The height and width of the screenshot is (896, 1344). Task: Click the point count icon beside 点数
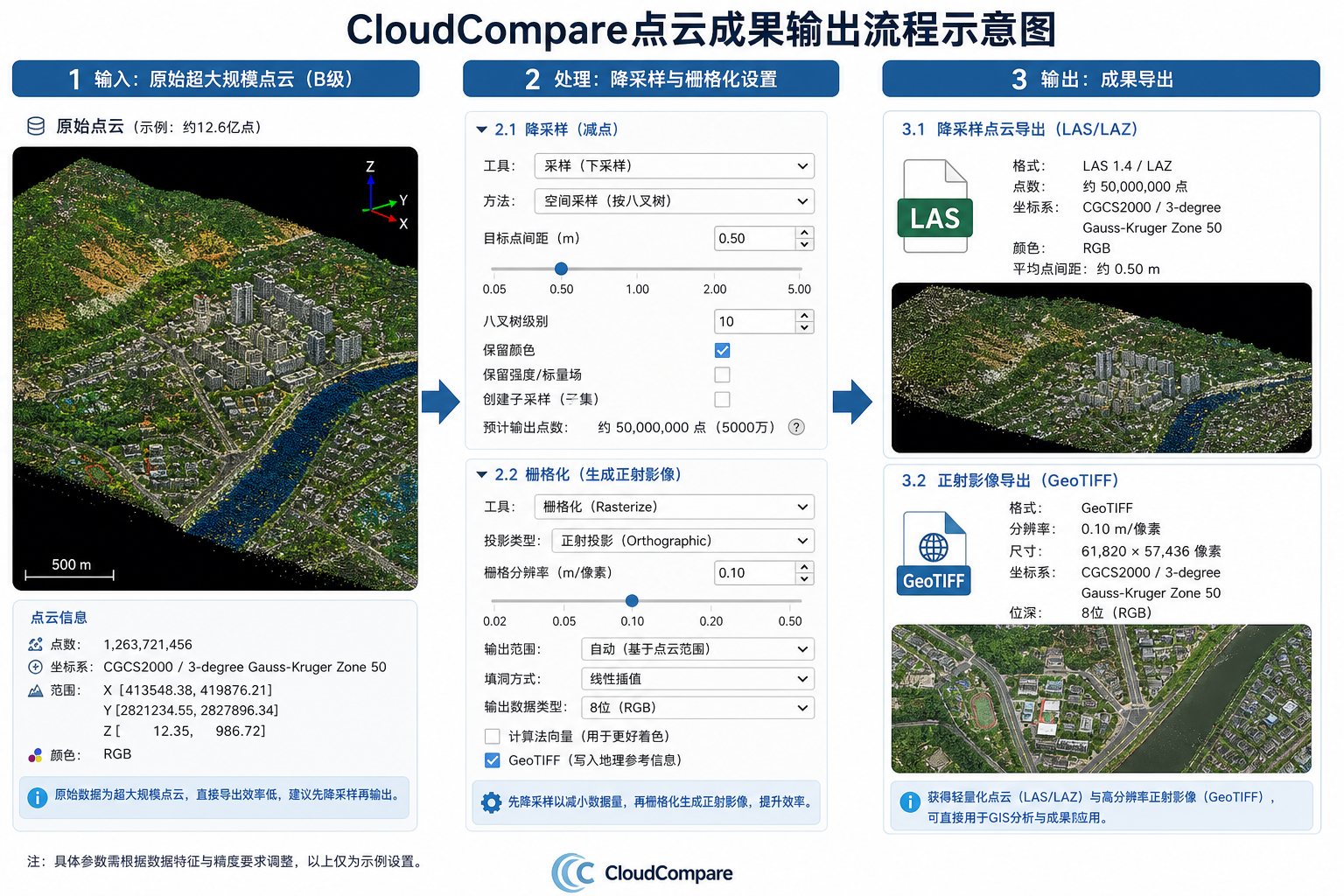[x=35, y=644]
